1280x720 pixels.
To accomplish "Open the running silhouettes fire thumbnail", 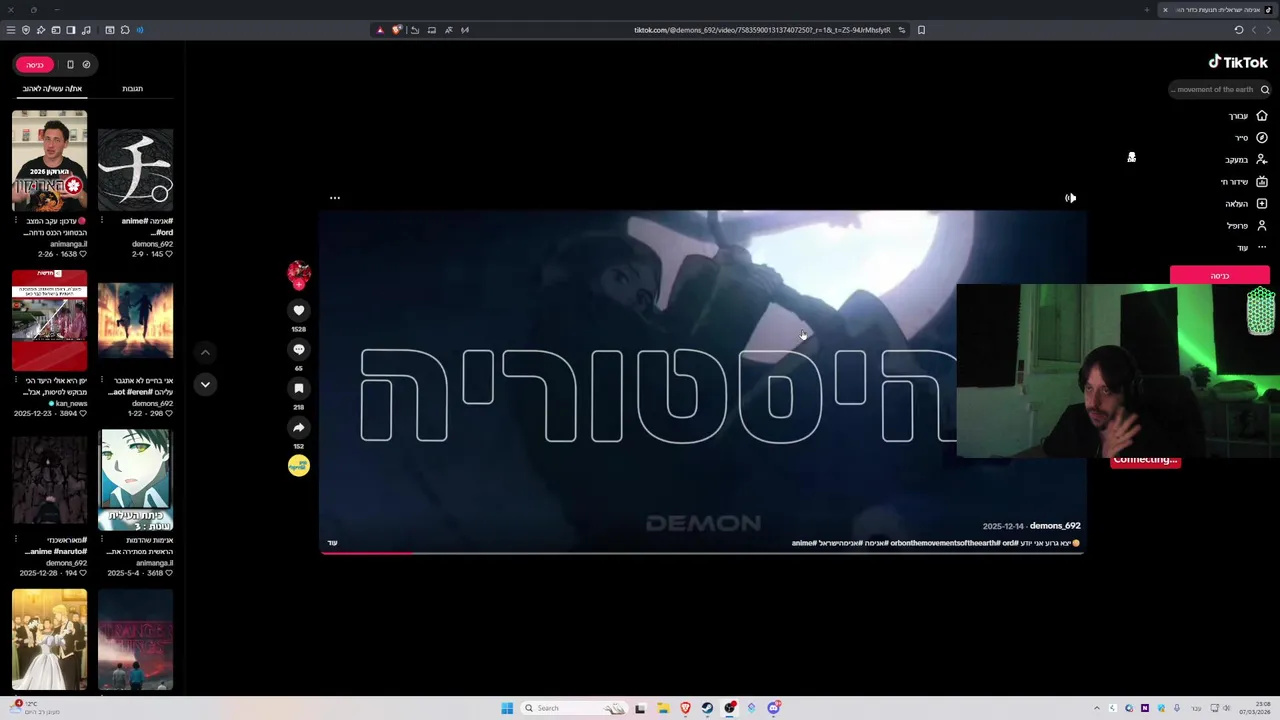I will 135,320.
